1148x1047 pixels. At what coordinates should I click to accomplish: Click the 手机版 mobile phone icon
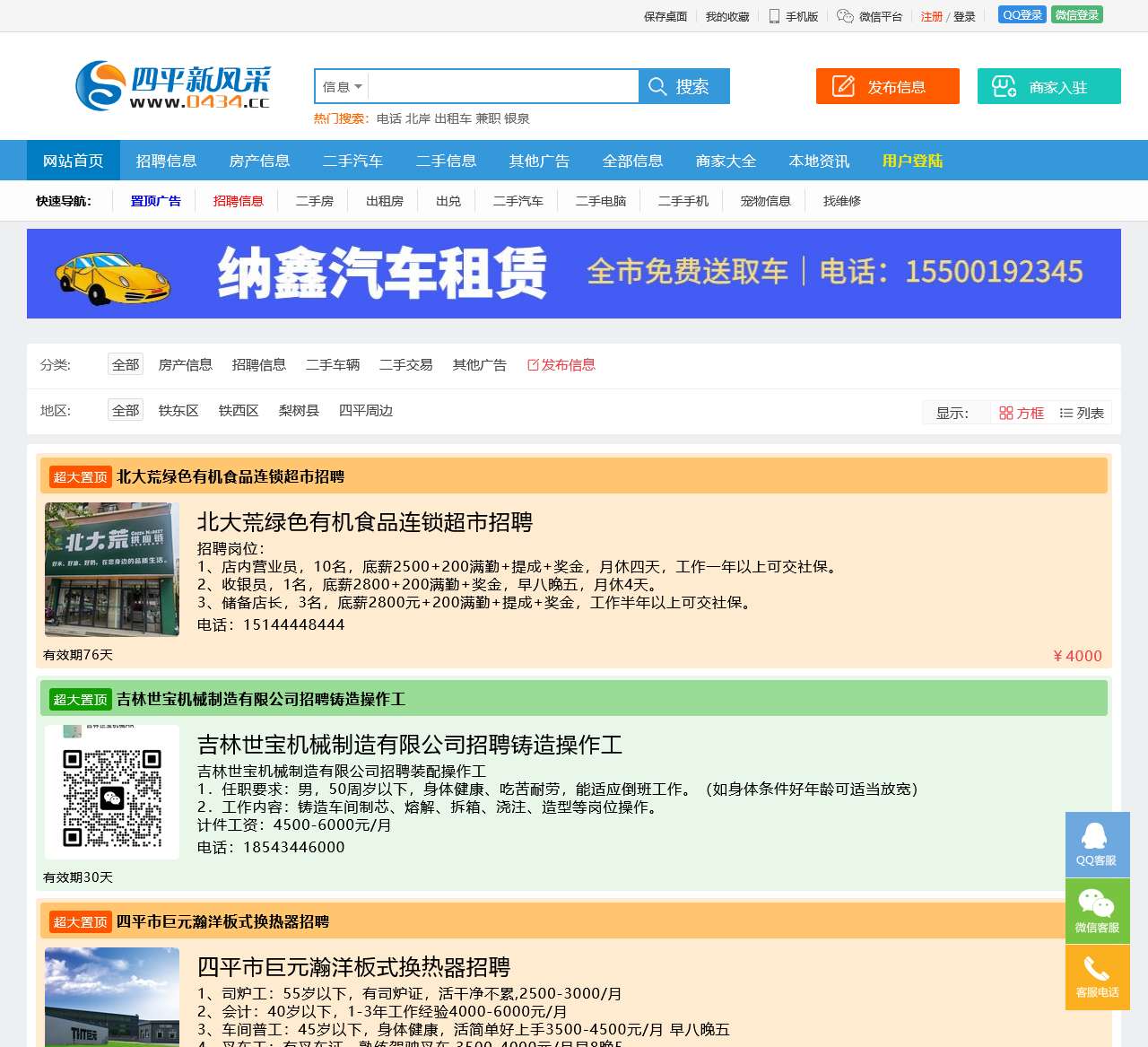774,16
